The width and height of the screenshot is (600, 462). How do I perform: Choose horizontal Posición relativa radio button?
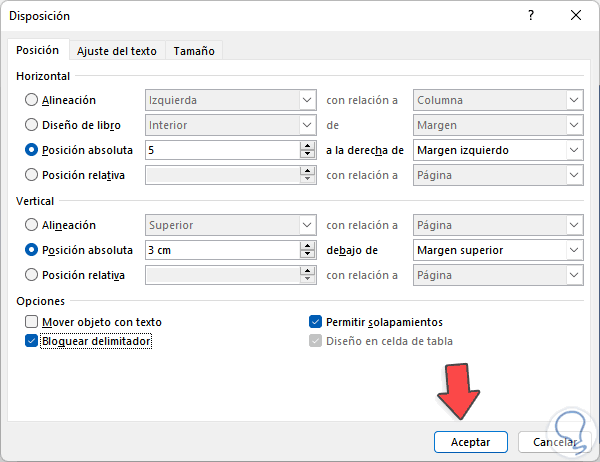click(32, 175)
